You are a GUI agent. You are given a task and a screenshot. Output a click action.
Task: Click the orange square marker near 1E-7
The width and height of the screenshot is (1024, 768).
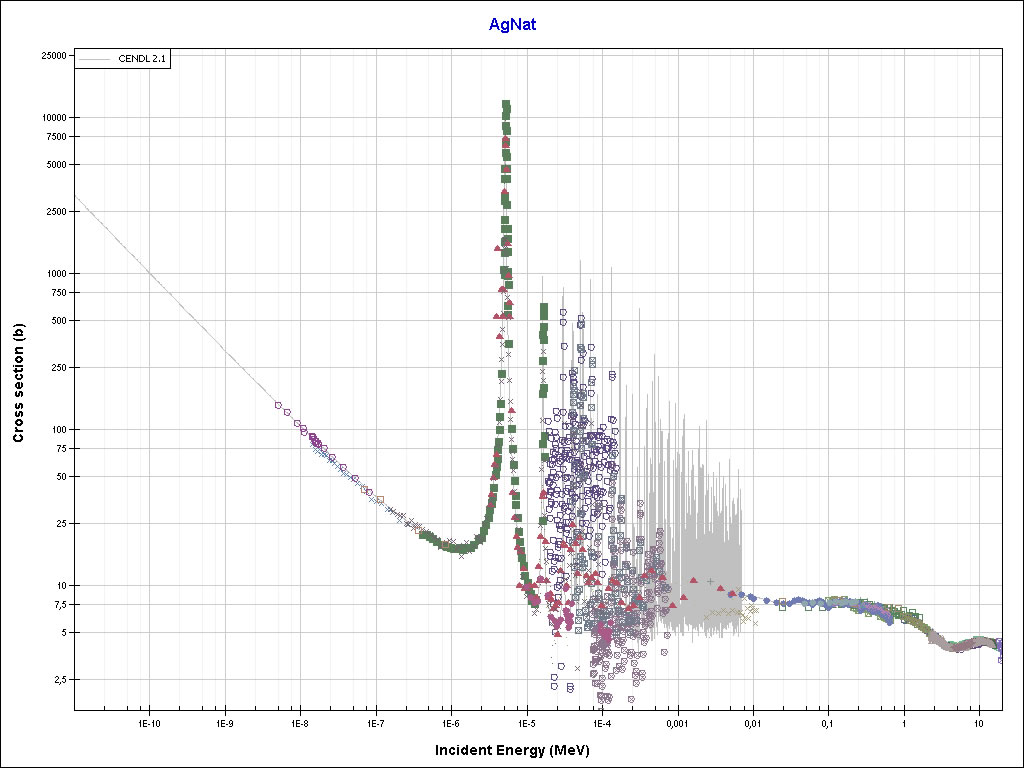(380, 499)
